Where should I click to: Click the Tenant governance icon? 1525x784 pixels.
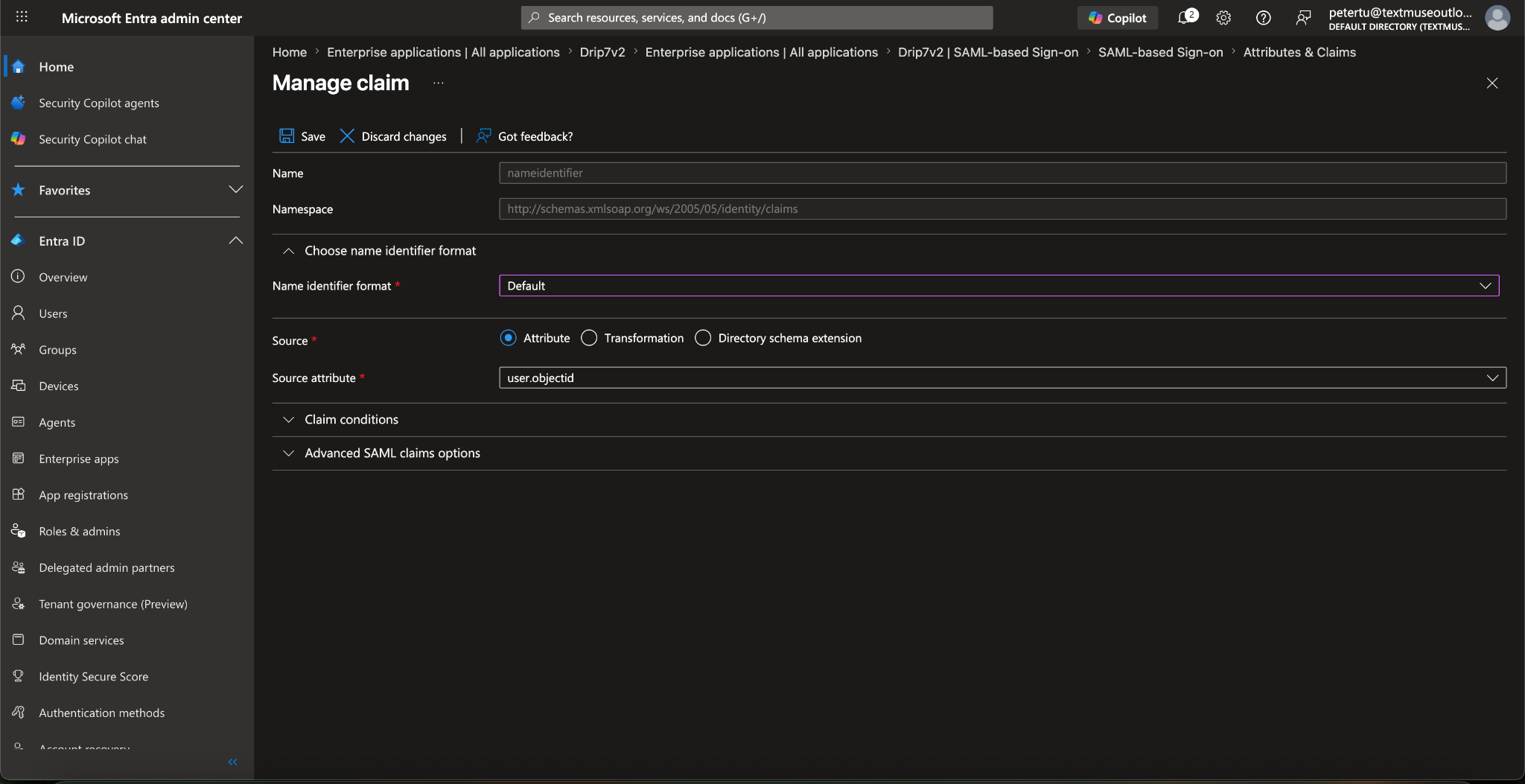[19, 604]
